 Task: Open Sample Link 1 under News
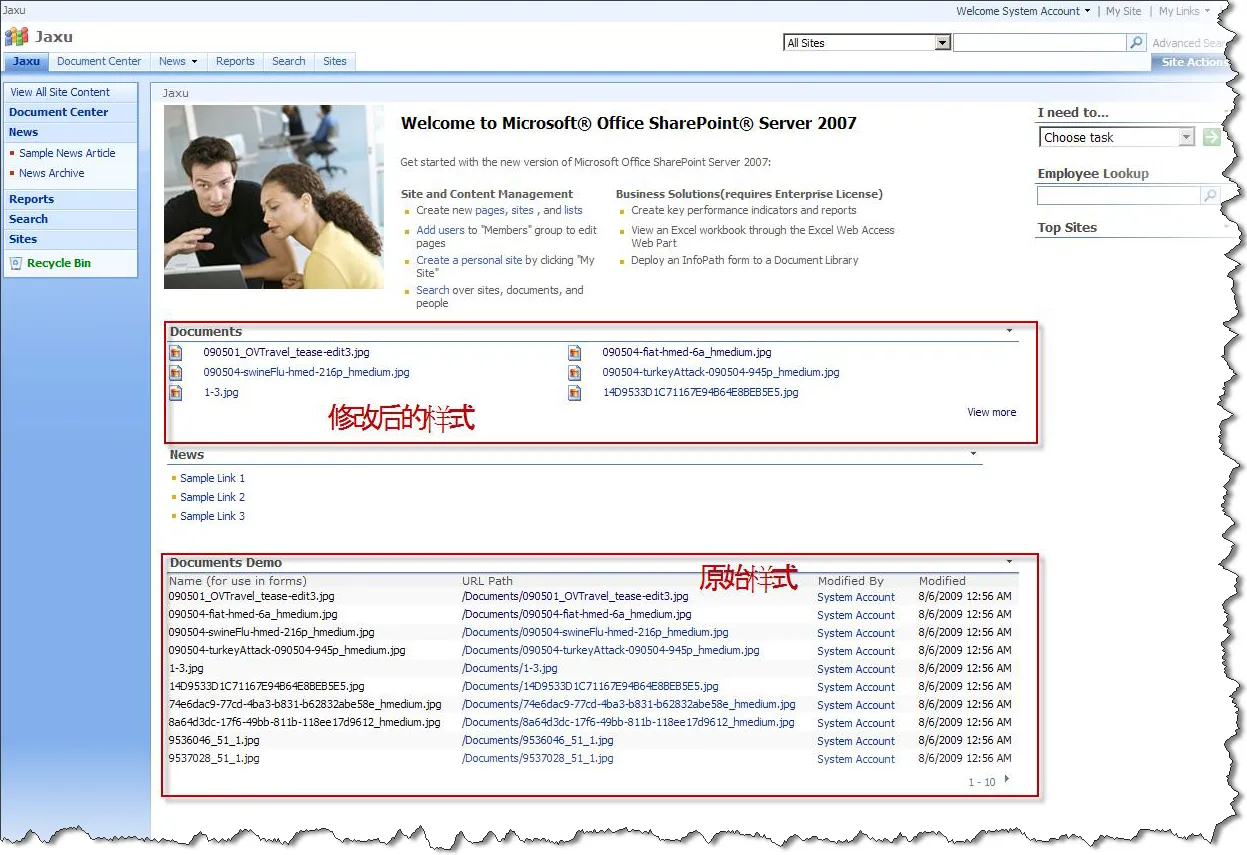pos(212,478)
